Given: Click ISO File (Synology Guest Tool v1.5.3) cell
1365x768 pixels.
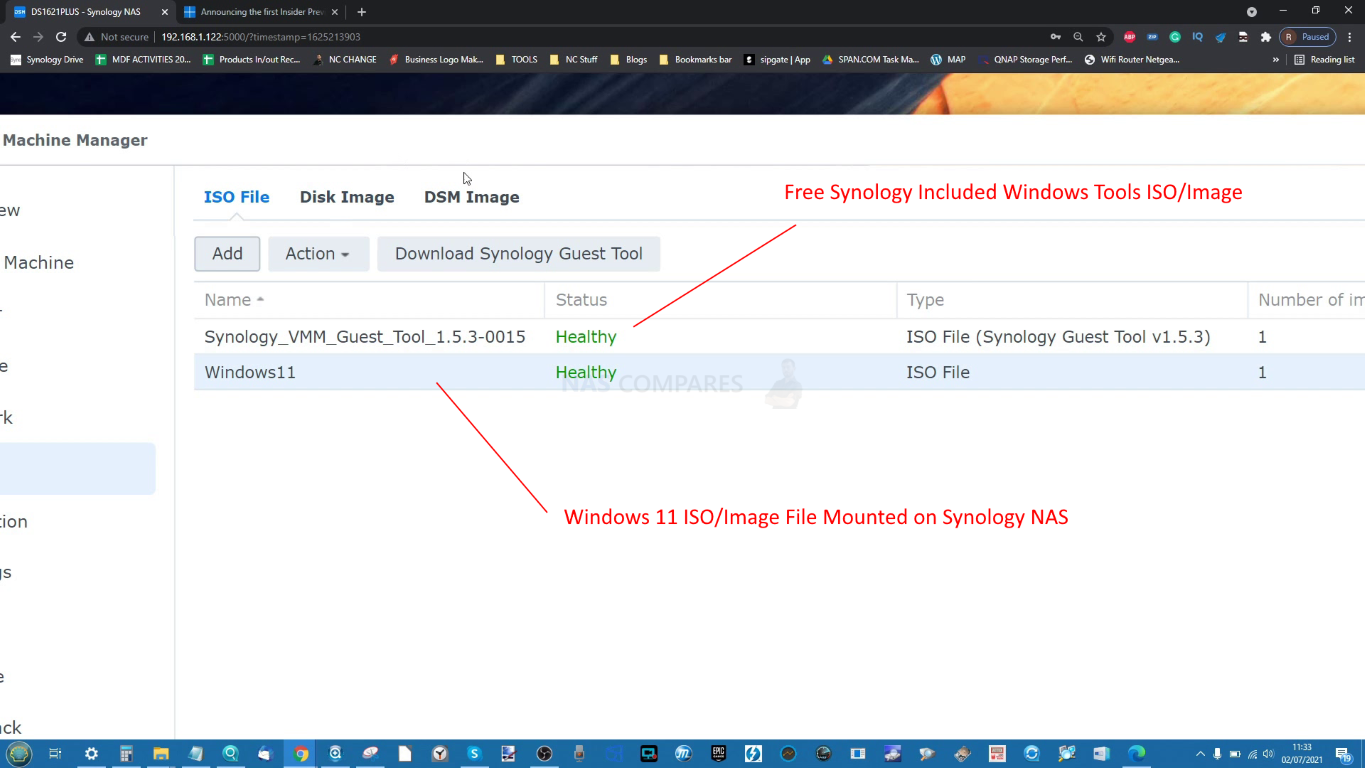Looking at the screenshot, I should pyautogui.click(x=1058, y=337).
